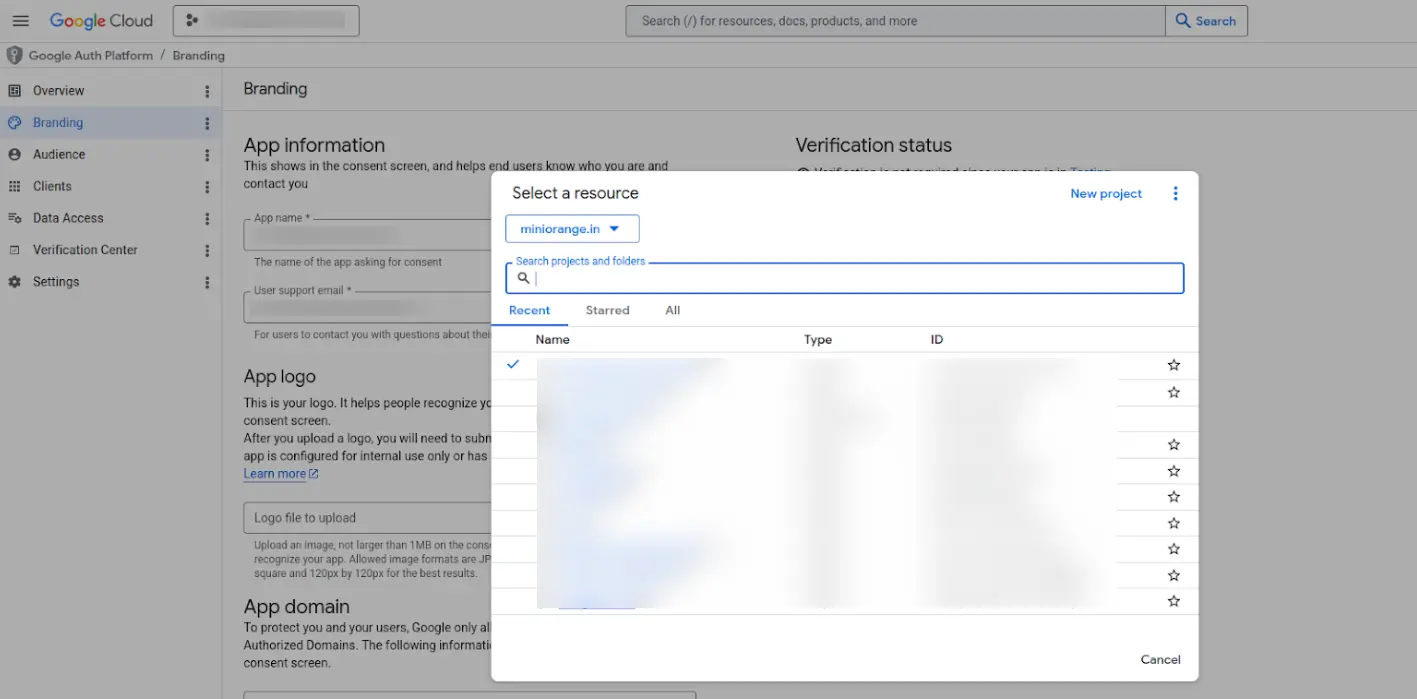Open more options next to Clients

[207, 187]
